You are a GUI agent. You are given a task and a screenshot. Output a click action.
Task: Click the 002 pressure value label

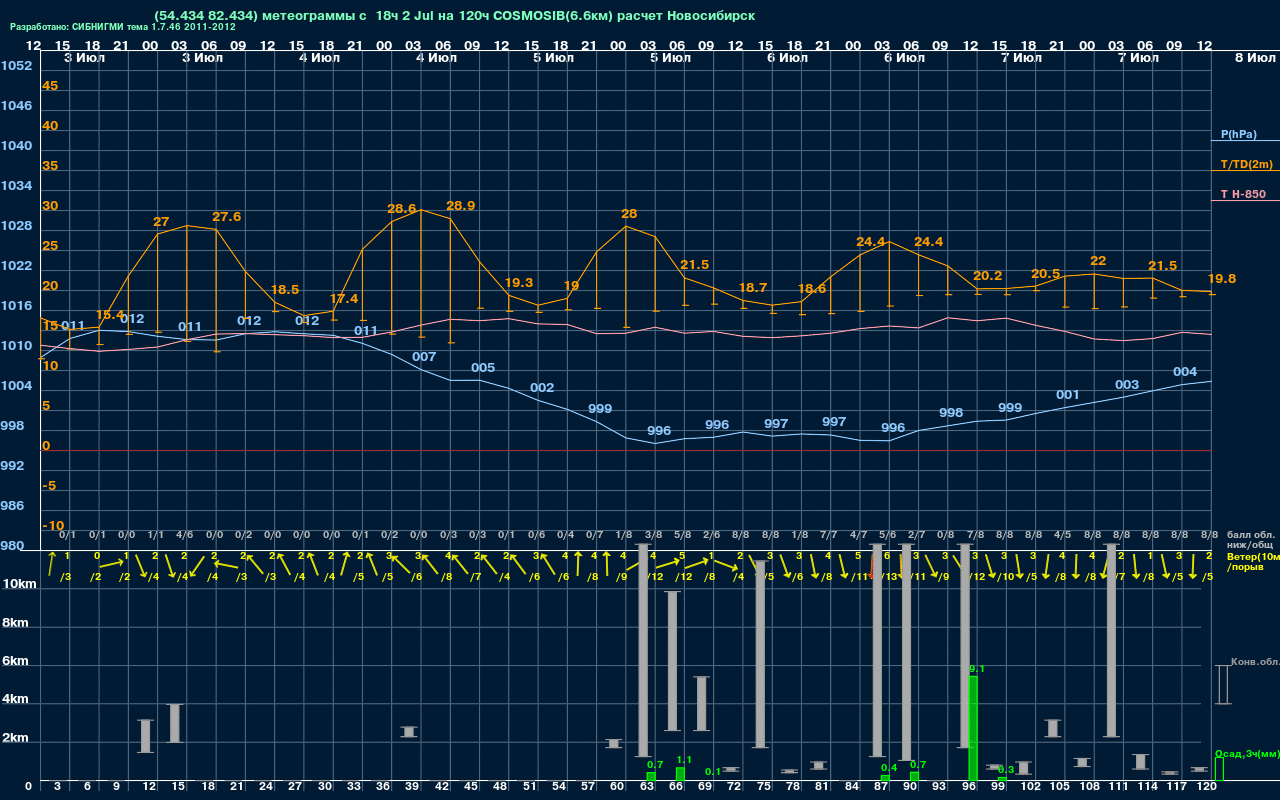(x=542, y=387)
